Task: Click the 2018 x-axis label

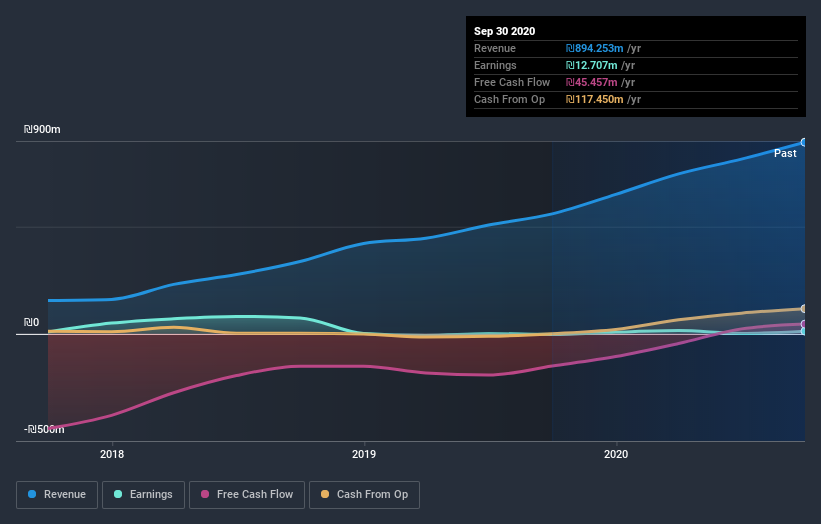Action: [x=112, y=454]
